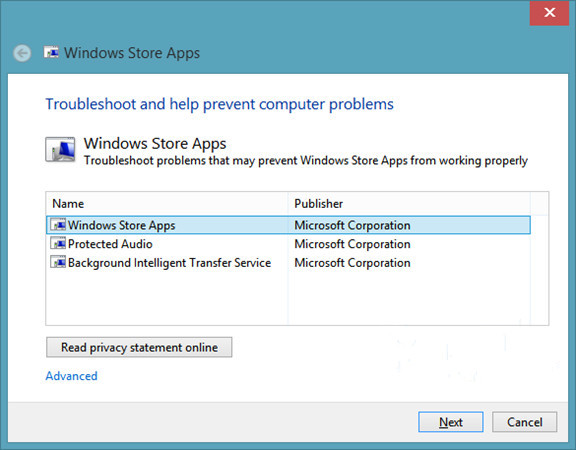Proceed with the Next button
Image resolution: width=576 pixels, height=450 pixels.
click(451, 422)
